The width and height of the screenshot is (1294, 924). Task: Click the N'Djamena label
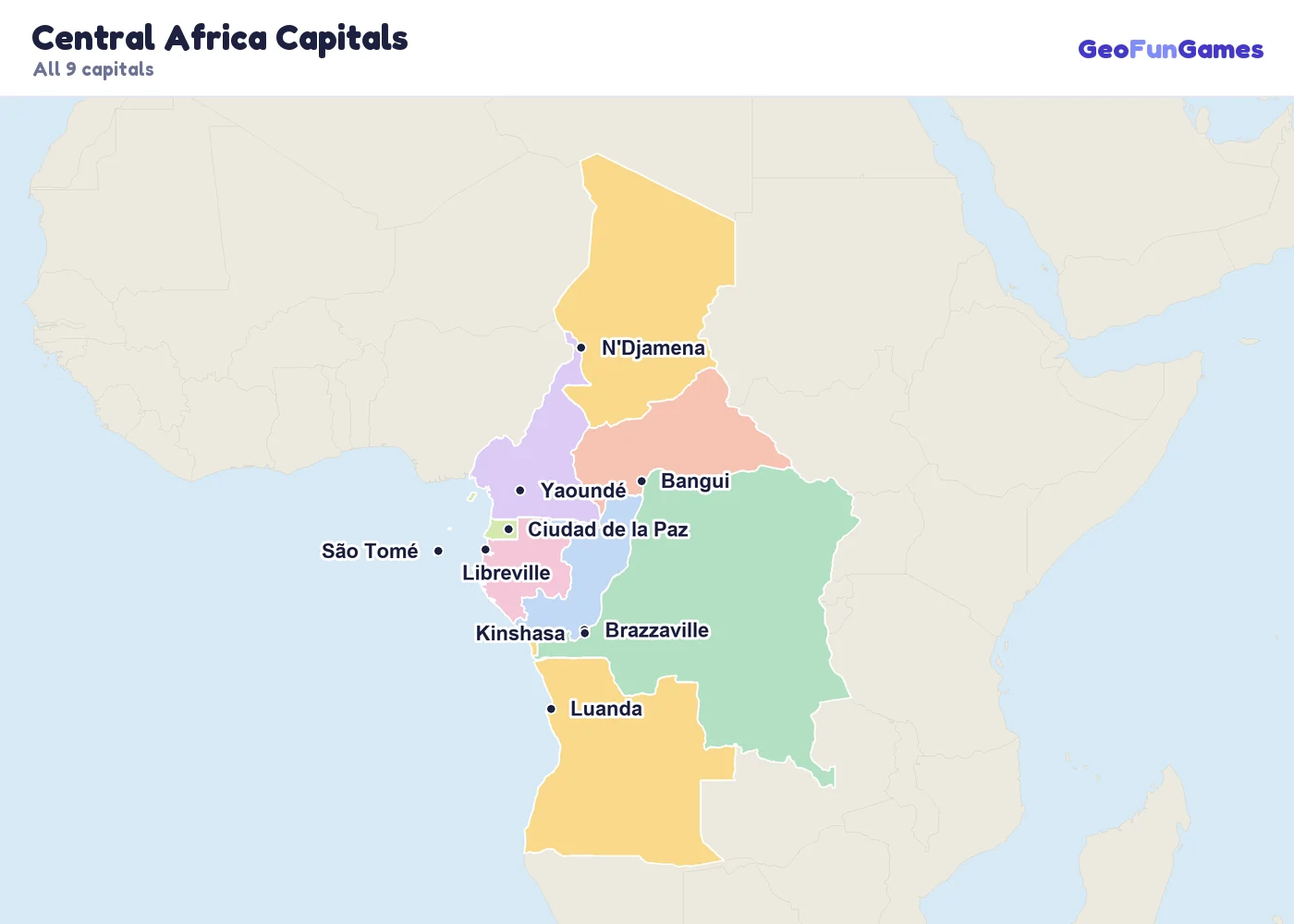(x=653, y=348)
